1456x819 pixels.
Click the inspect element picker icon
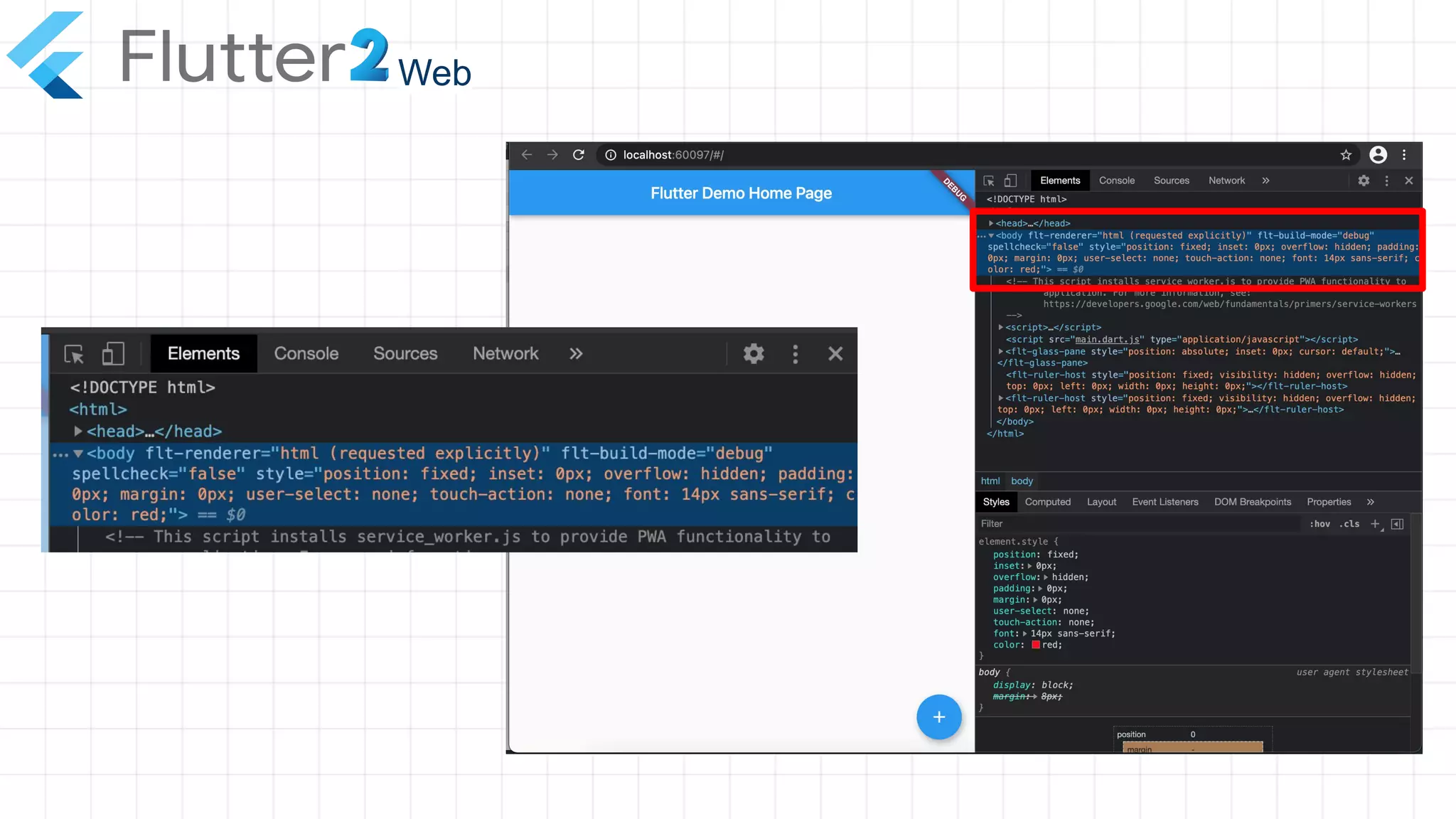coord(989,181)
